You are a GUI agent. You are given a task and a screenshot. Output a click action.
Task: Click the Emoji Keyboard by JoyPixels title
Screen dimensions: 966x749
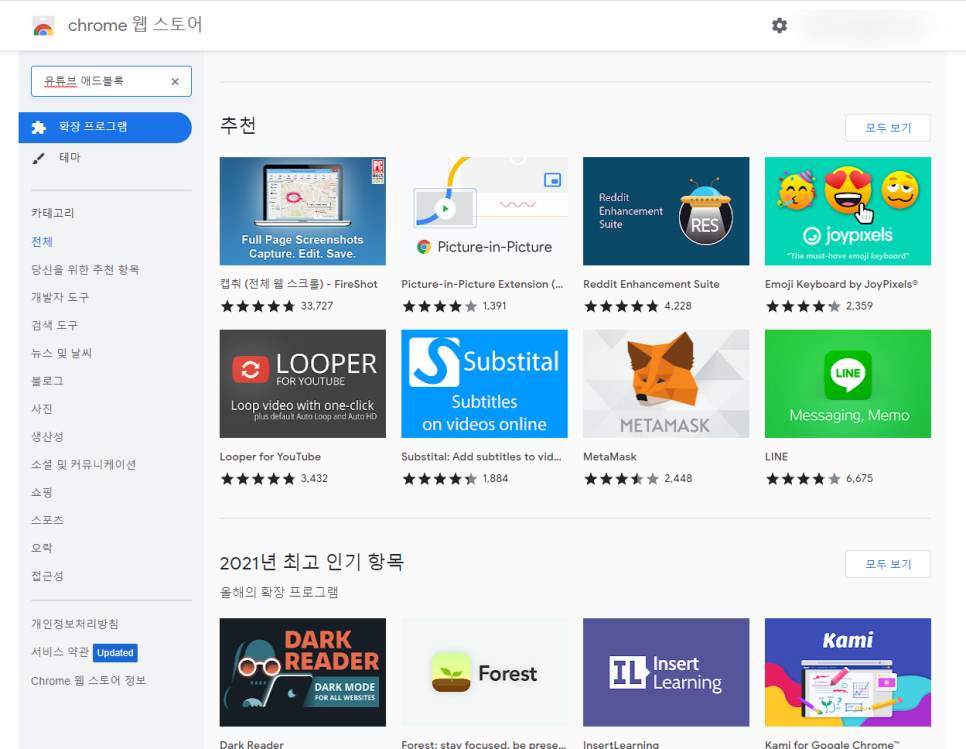(842, 284)
